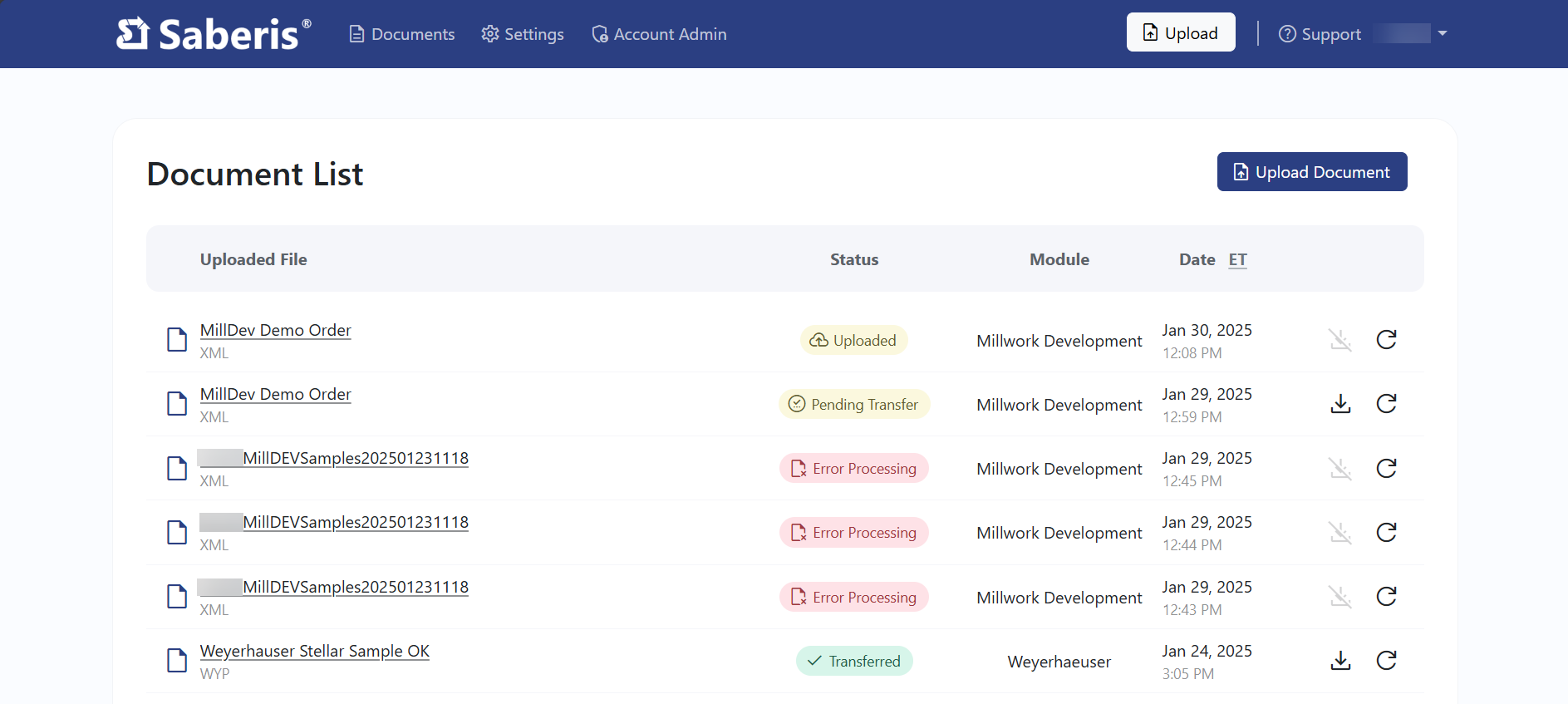
Task: Open Account Admin page
Action: point(659,34)
